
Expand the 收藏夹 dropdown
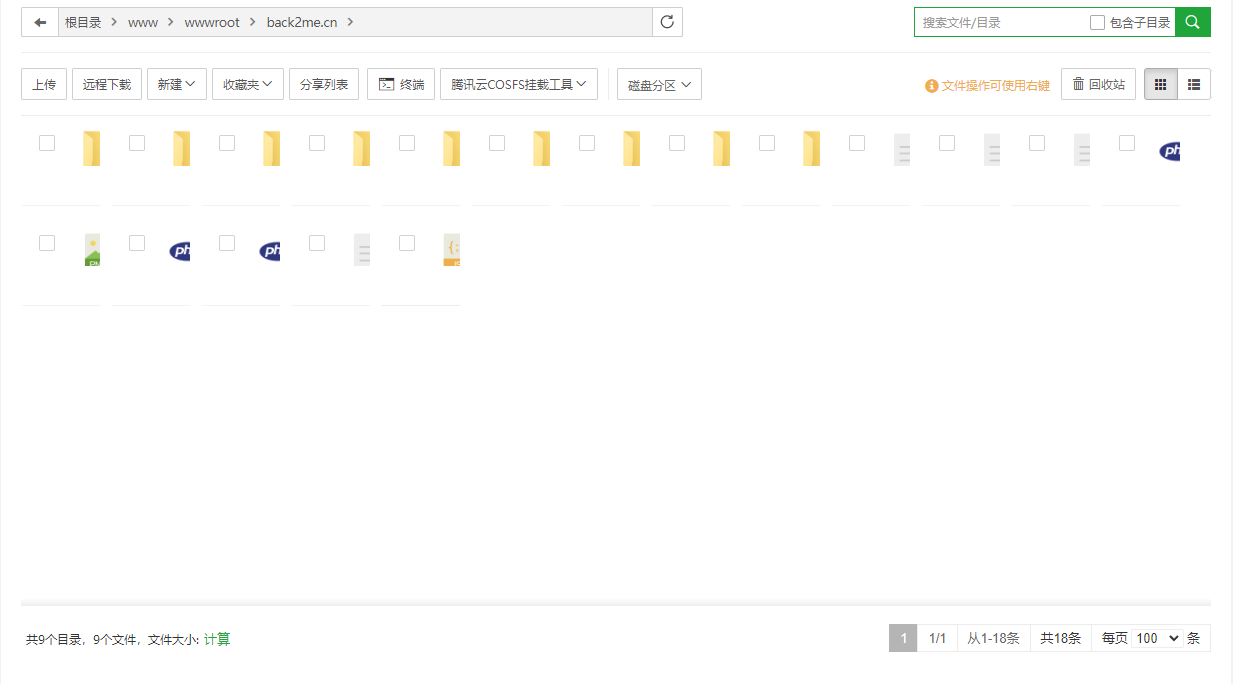[x=248, y=84]
